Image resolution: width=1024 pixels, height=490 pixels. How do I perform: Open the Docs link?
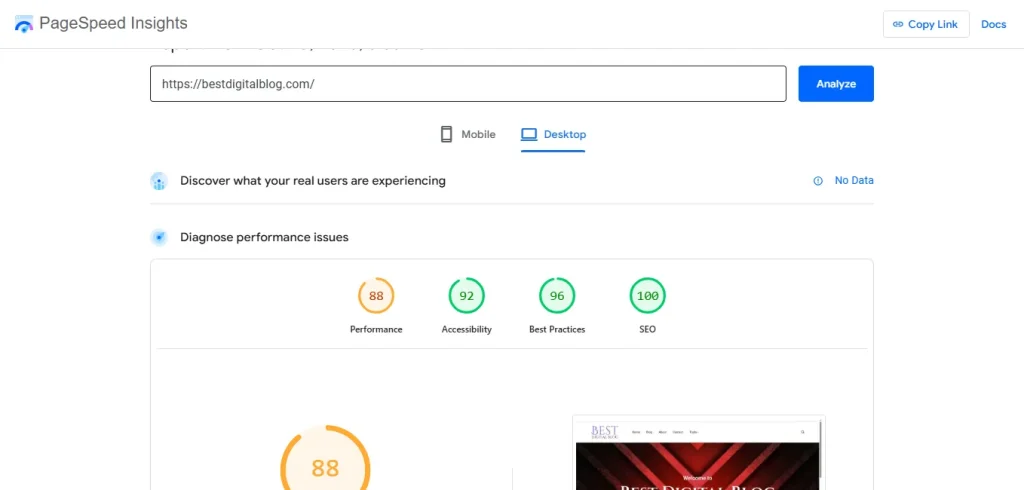click(x=993, y=24)
